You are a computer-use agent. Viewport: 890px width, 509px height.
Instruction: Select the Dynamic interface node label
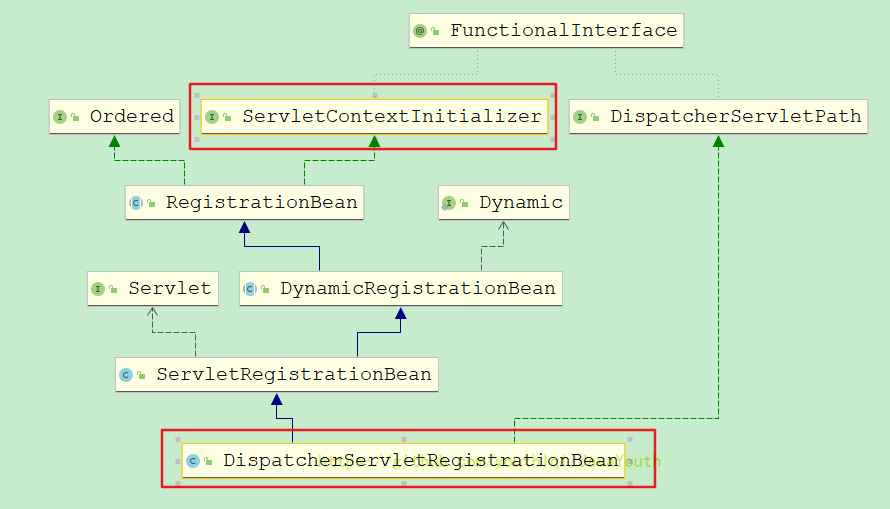[520, 203]
